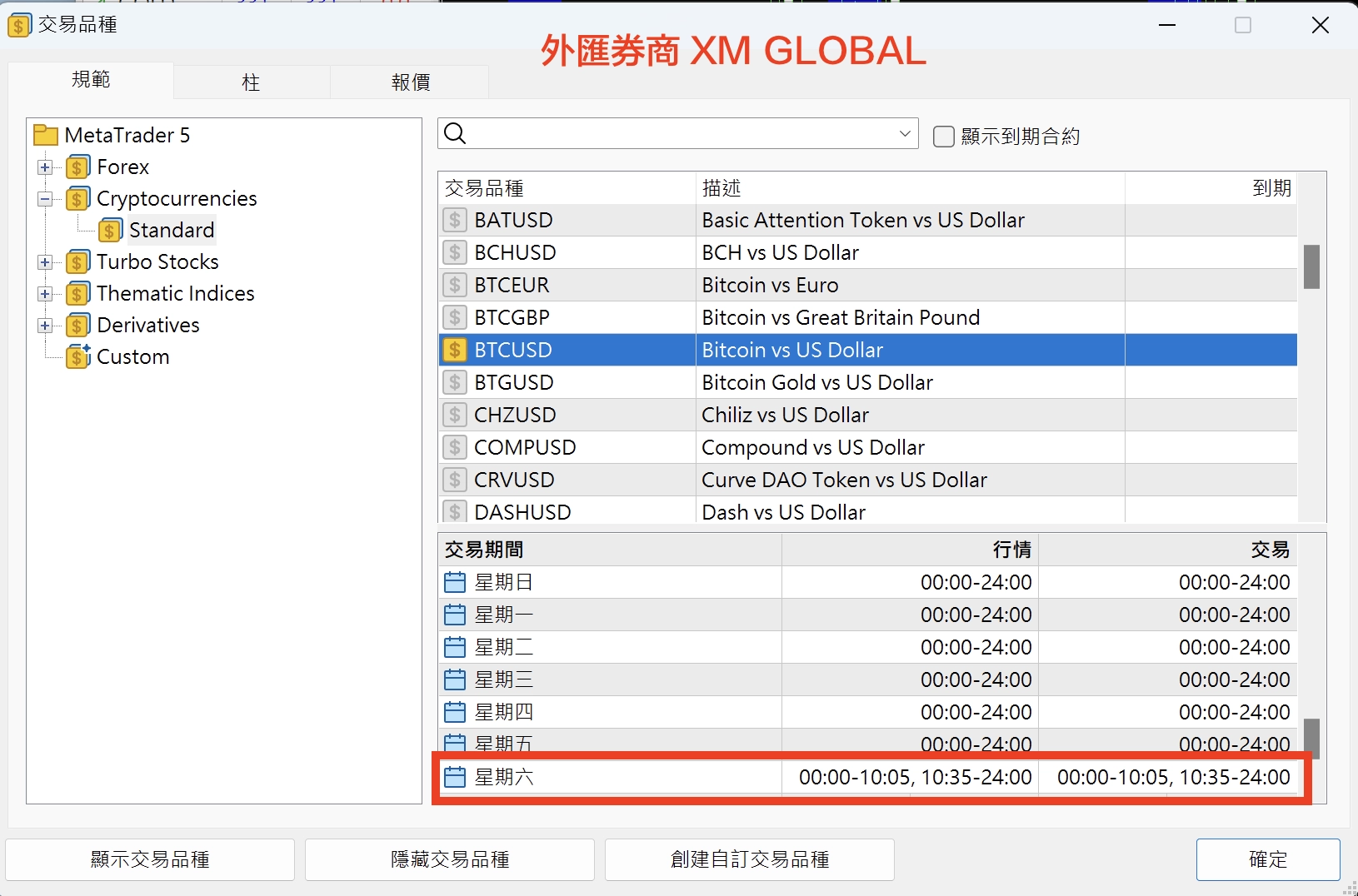
Task: Click into the symbol search field
Action: [x=679, y=133]
